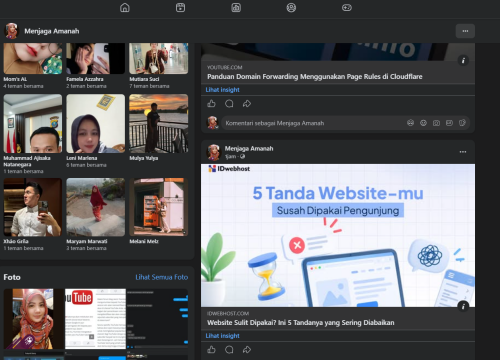Comment icon on Cloudflare domain forwarding post

coord(229,104)
